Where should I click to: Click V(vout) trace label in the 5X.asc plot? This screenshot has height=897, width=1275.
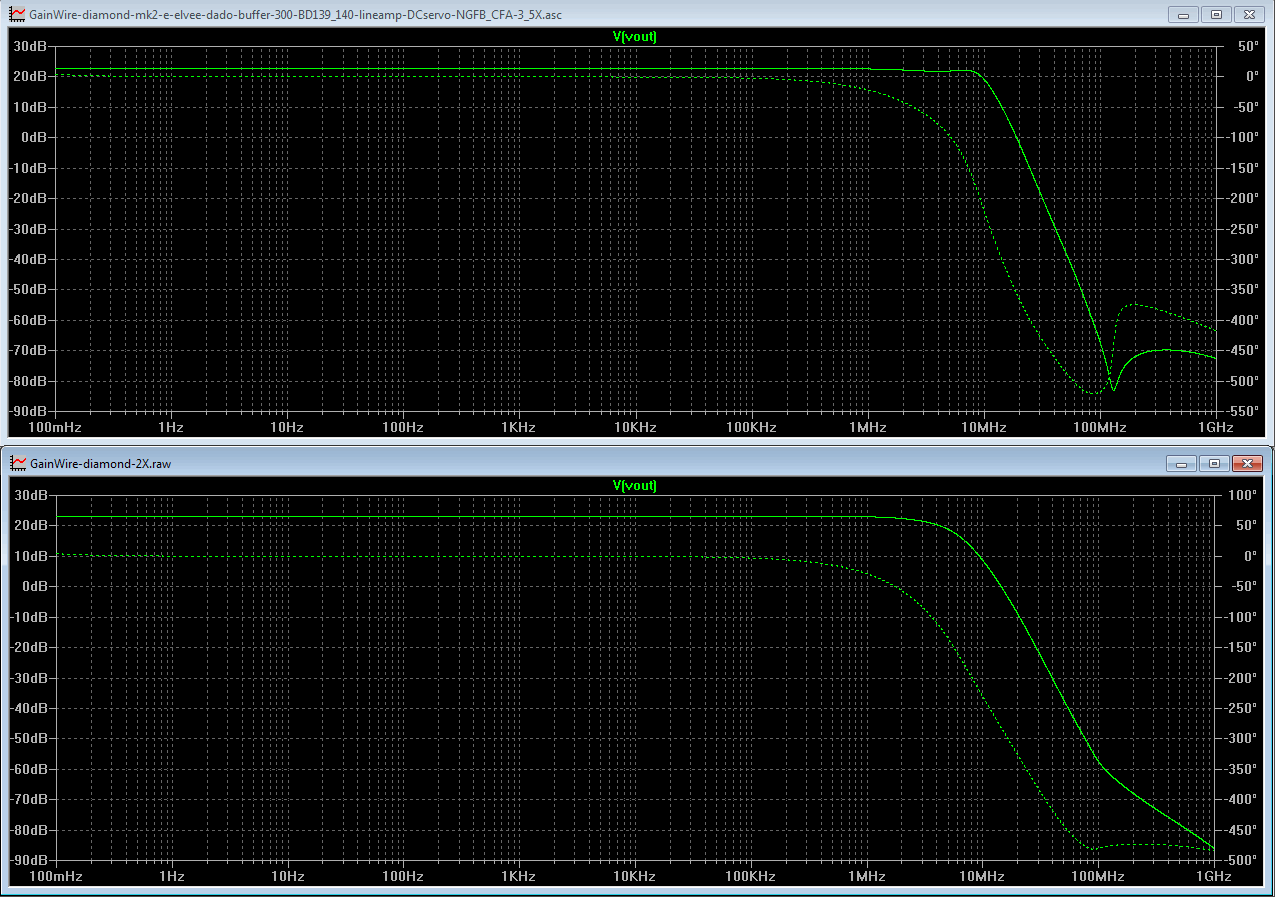coord(634,36)
